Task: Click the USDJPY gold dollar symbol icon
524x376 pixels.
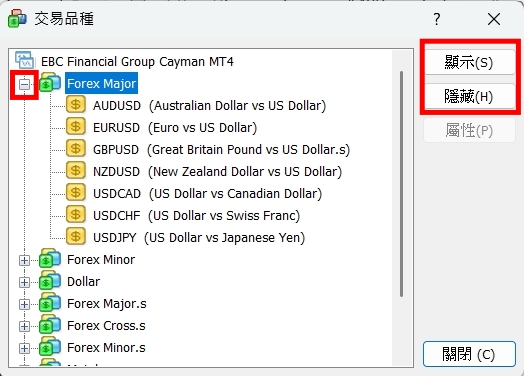Action: [x=76, y=237]
